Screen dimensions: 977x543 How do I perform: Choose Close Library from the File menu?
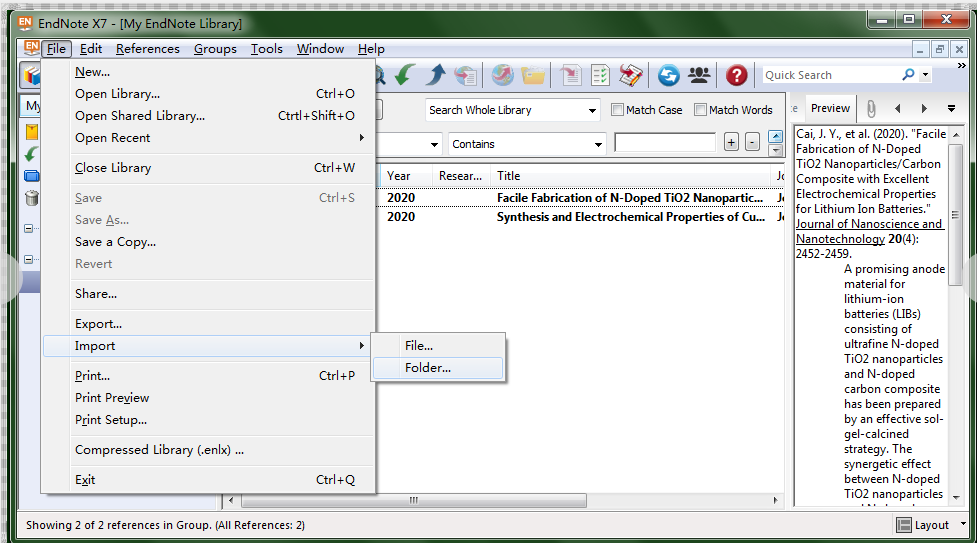[209, 168]
